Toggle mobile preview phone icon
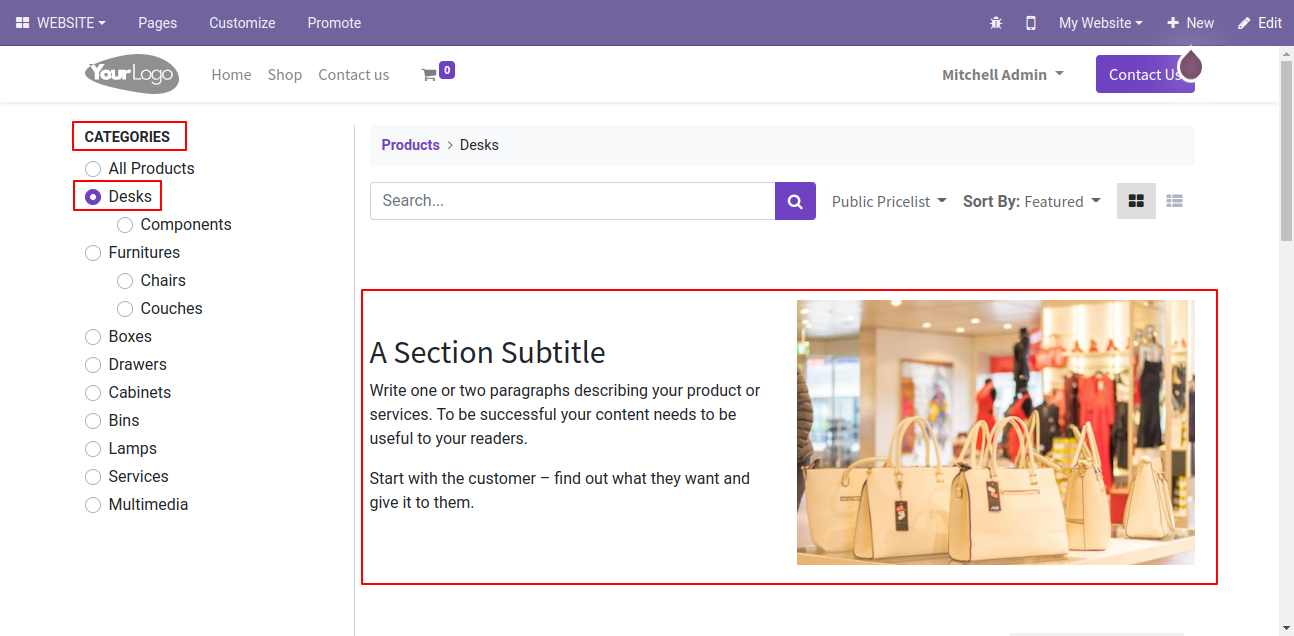This screenshot has width=1294, height=636. [1031, 23]
